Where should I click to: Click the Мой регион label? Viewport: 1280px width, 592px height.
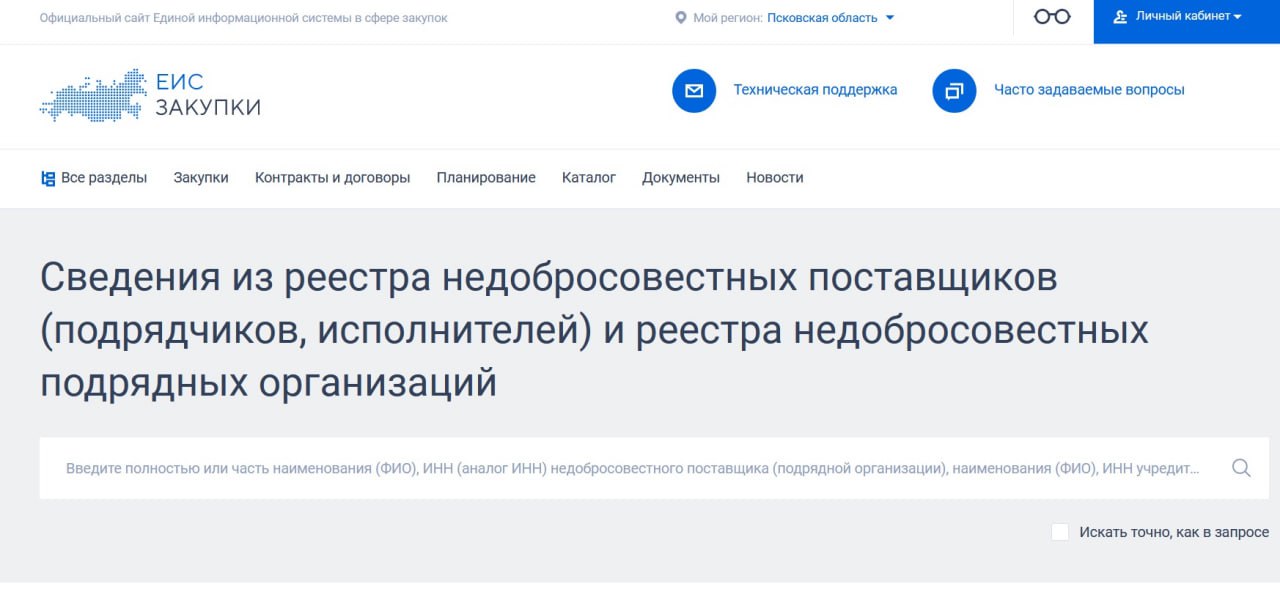[x=728, y=18]
